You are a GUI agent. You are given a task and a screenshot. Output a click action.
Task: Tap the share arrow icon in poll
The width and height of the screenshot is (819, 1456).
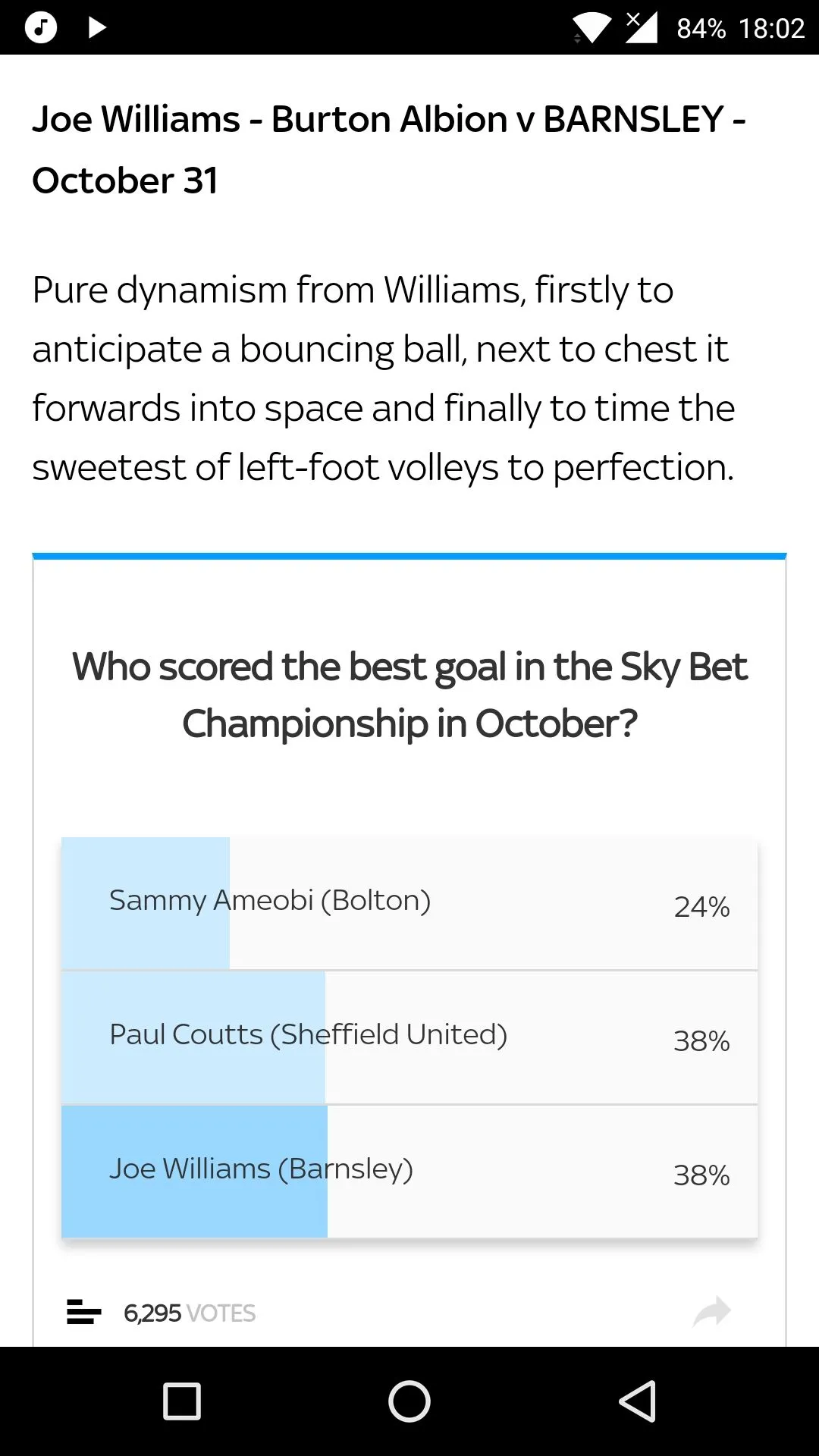pos(711,1311)
